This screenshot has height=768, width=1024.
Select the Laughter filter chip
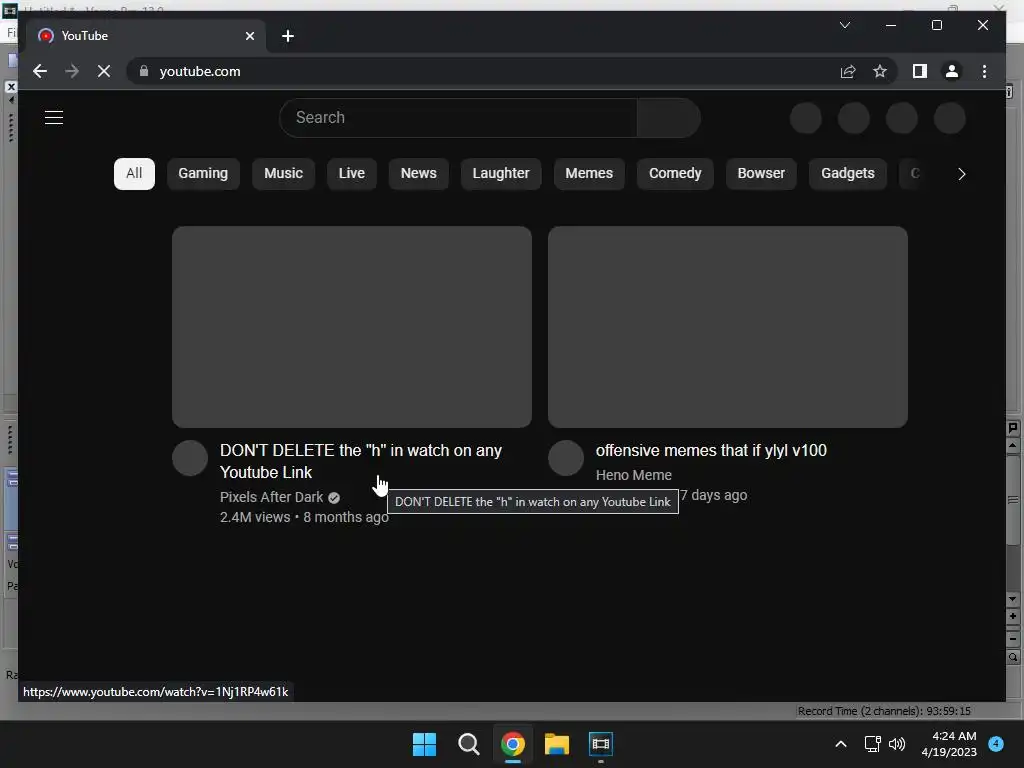click(x=501, y=174)
